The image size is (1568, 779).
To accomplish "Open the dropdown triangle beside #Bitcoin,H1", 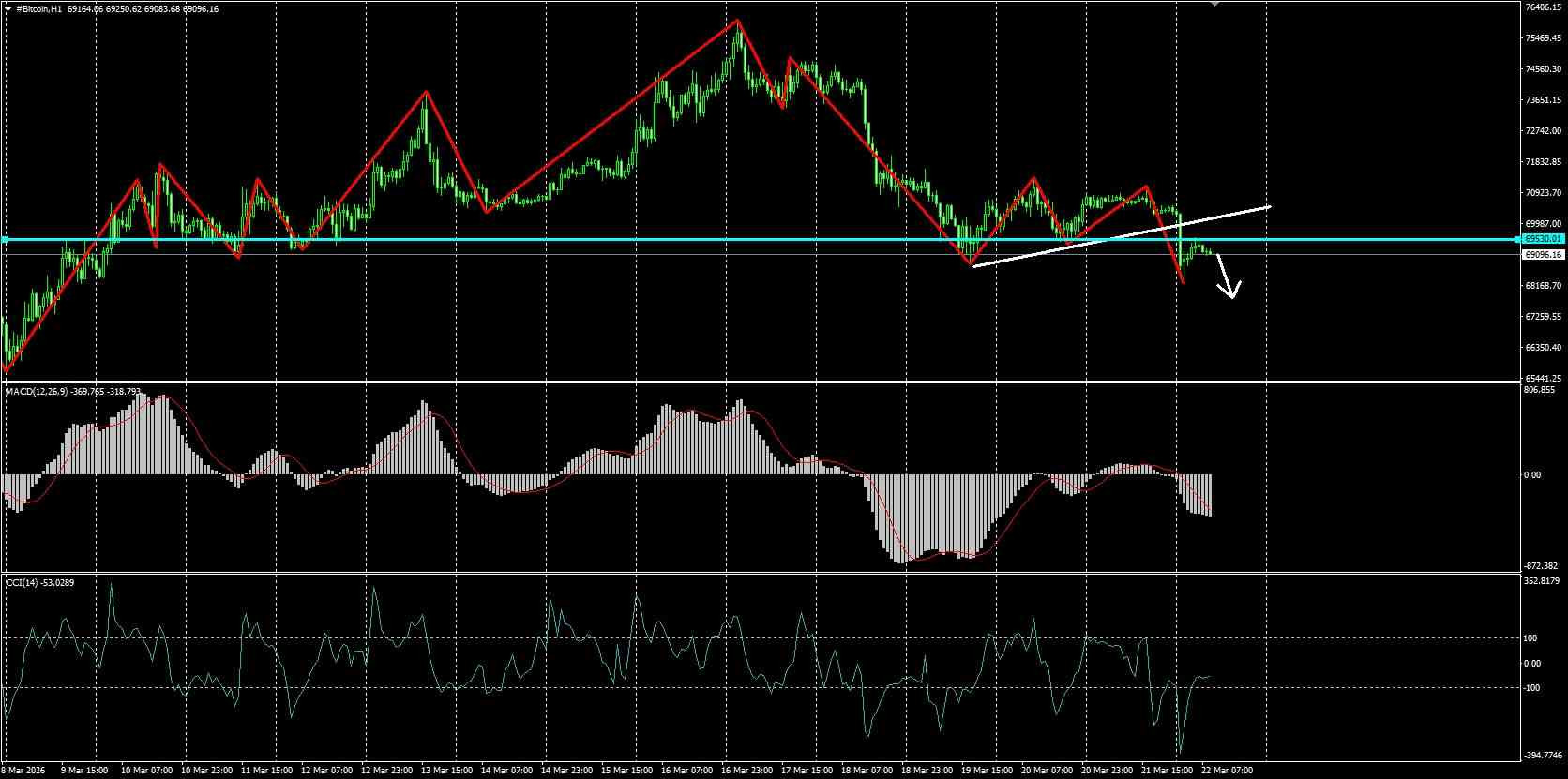I will point(8,8).
